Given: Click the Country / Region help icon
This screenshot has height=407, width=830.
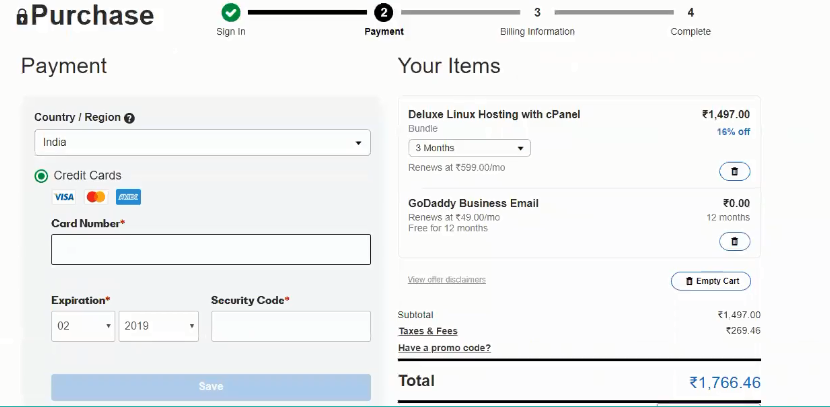Looking at the screenshot, I should (129, 118).
